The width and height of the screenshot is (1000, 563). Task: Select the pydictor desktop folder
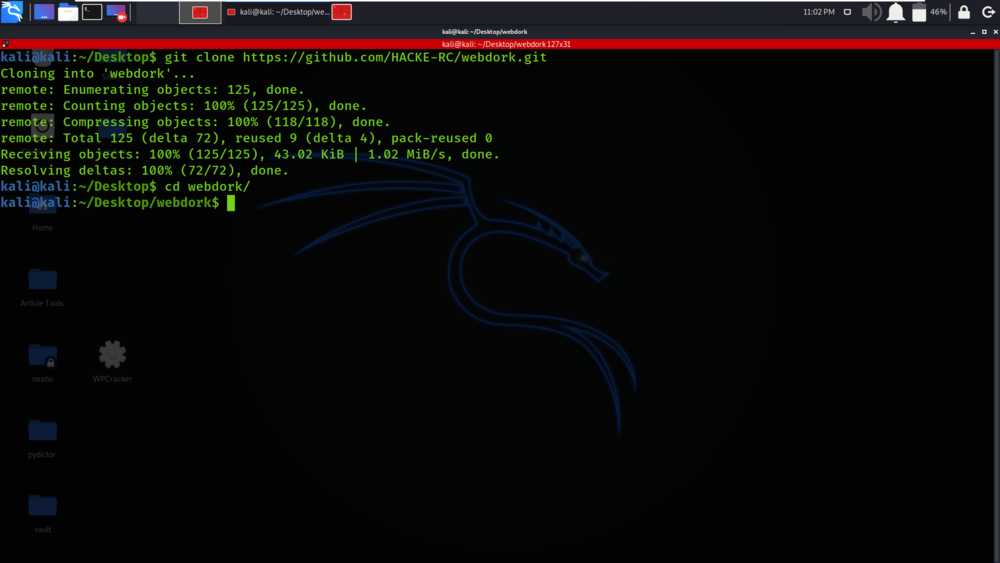coord(42,438)
